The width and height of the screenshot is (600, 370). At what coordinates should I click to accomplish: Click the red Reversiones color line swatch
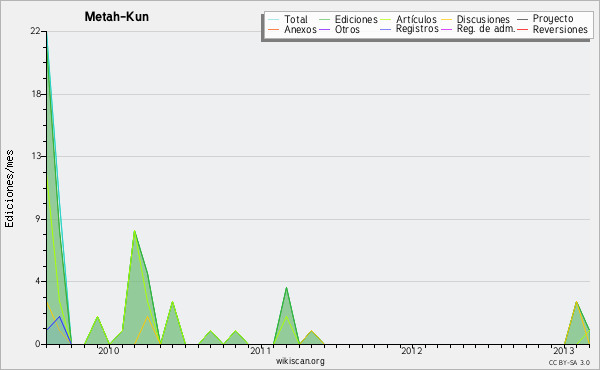tap(522, 29)
